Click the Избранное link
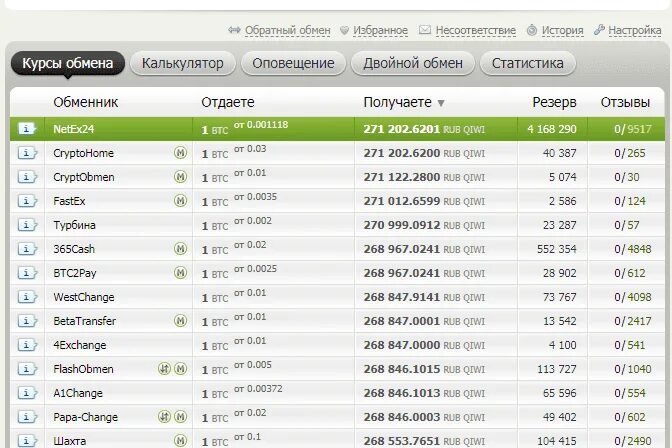 point(380,30)
